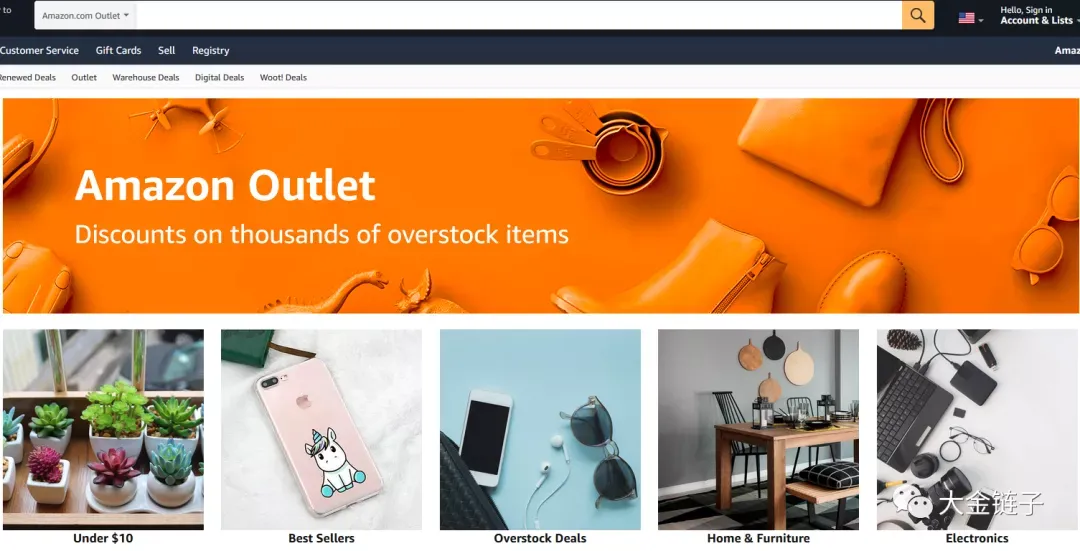Open the Under $10 succulent thumbnail

(x=103, y=429)
